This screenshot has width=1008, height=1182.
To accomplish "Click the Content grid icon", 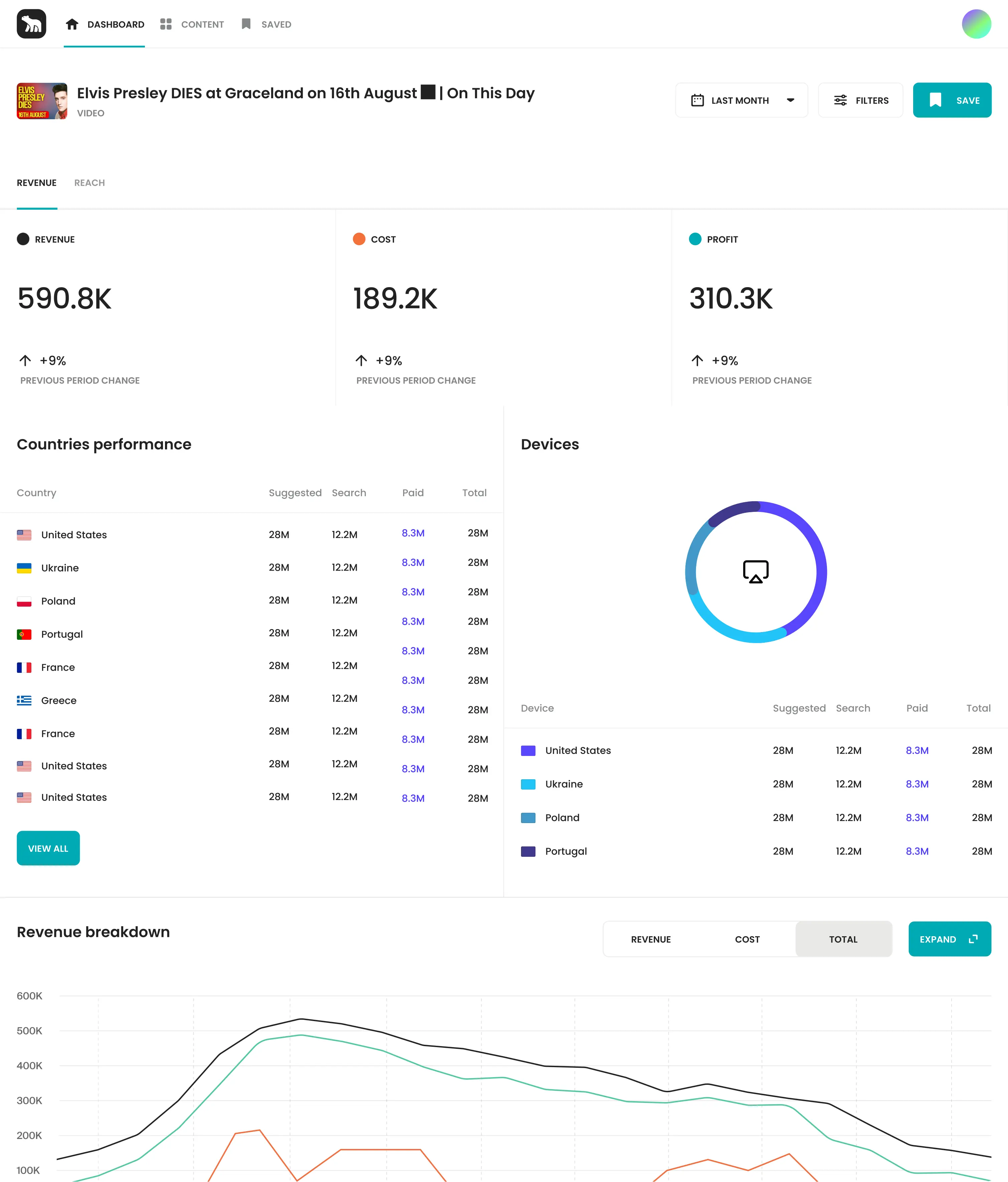I will coord(166,24).
